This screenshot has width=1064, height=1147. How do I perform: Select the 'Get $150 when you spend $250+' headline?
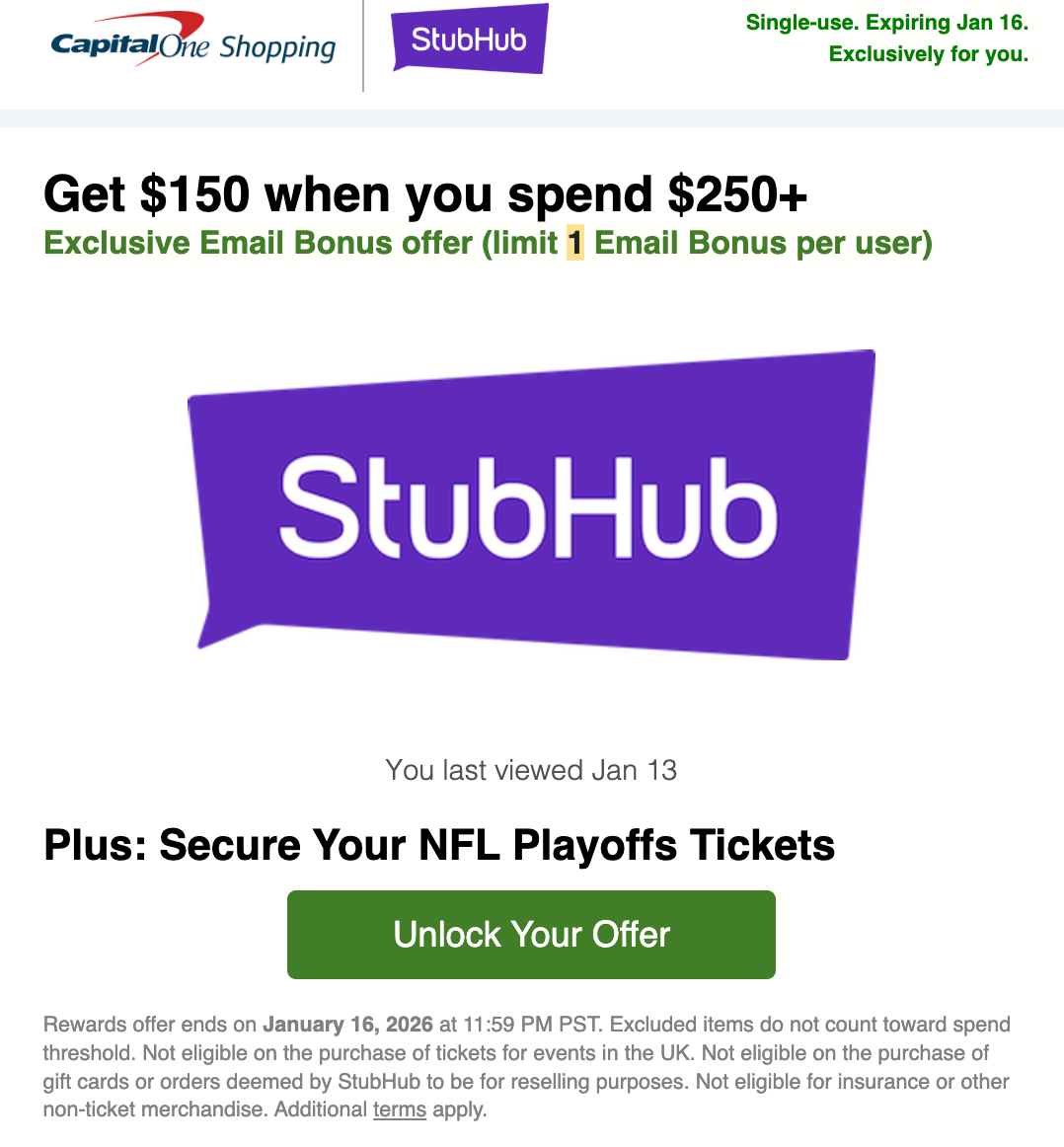[x=424, y=194]
